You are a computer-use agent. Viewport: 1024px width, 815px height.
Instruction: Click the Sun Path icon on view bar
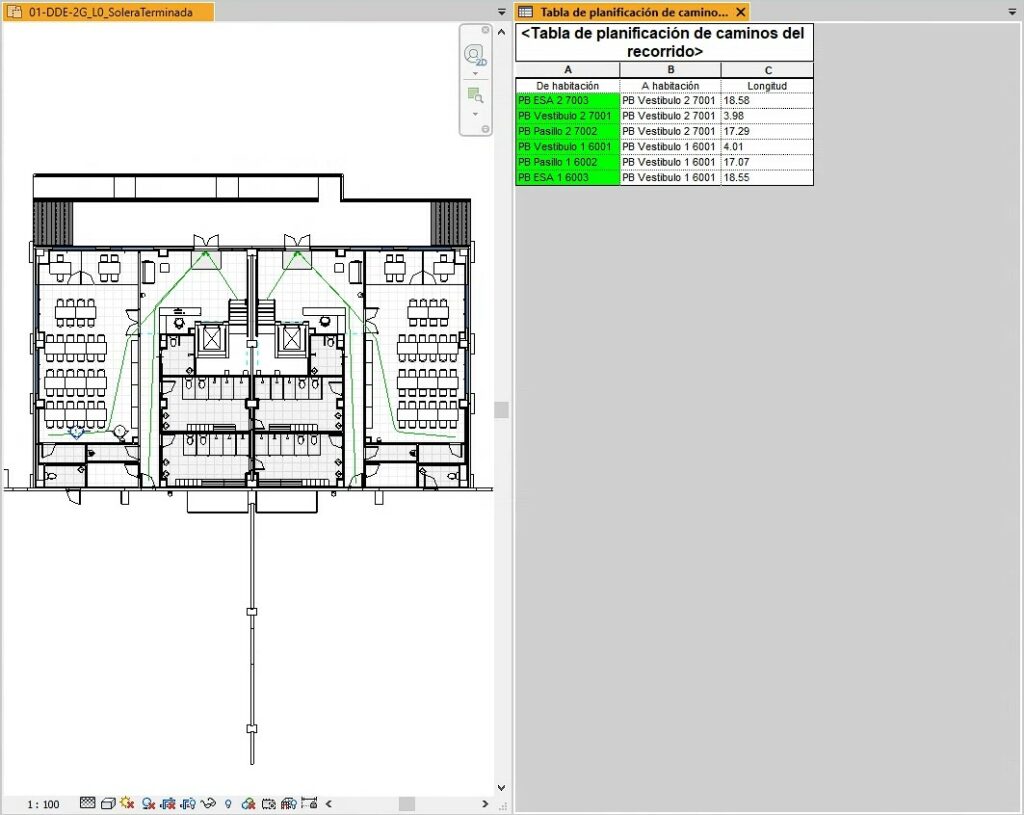[126, 803]
